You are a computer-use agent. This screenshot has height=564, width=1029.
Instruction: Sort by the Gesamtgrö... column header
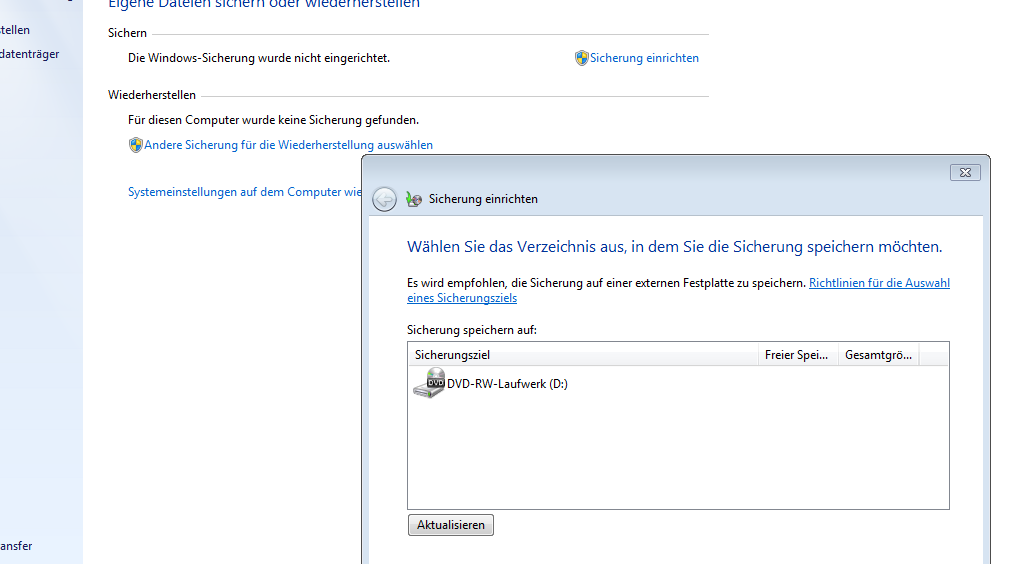[x=879, y=355]
